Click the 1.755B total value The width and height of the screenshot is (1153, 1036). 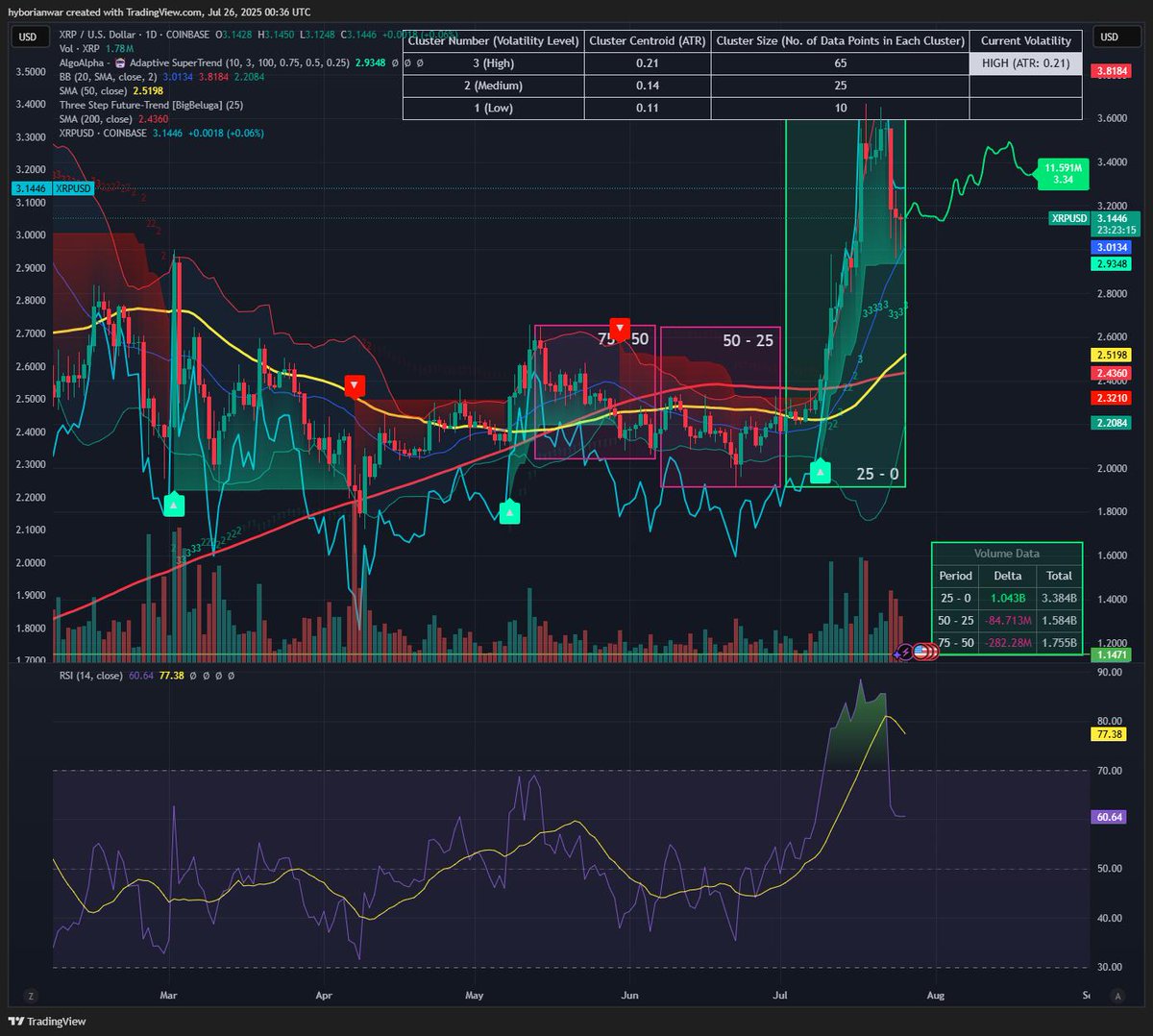(1059, 642)
